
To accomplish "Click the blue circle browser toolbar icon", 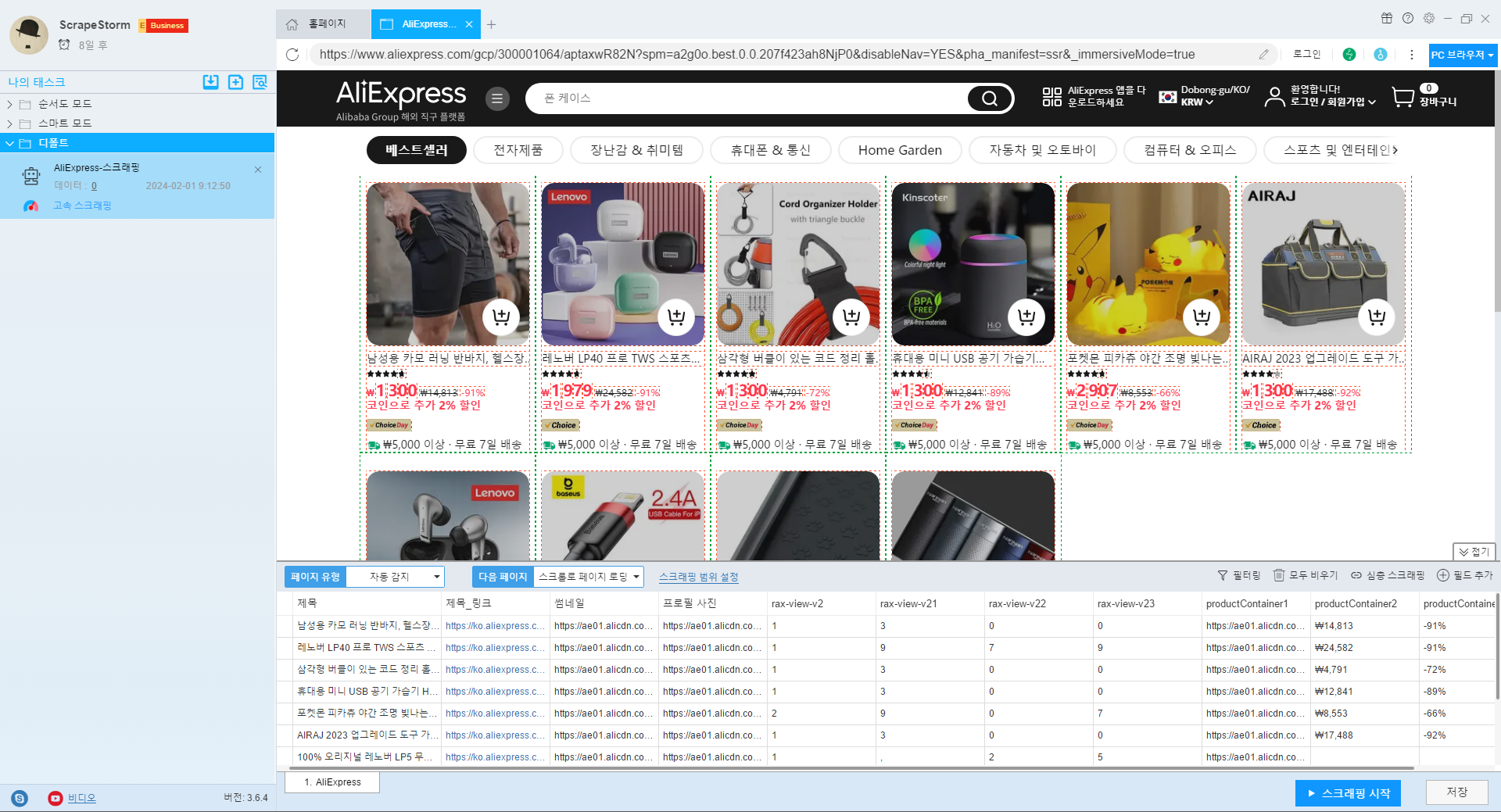I will [1381, 55].
